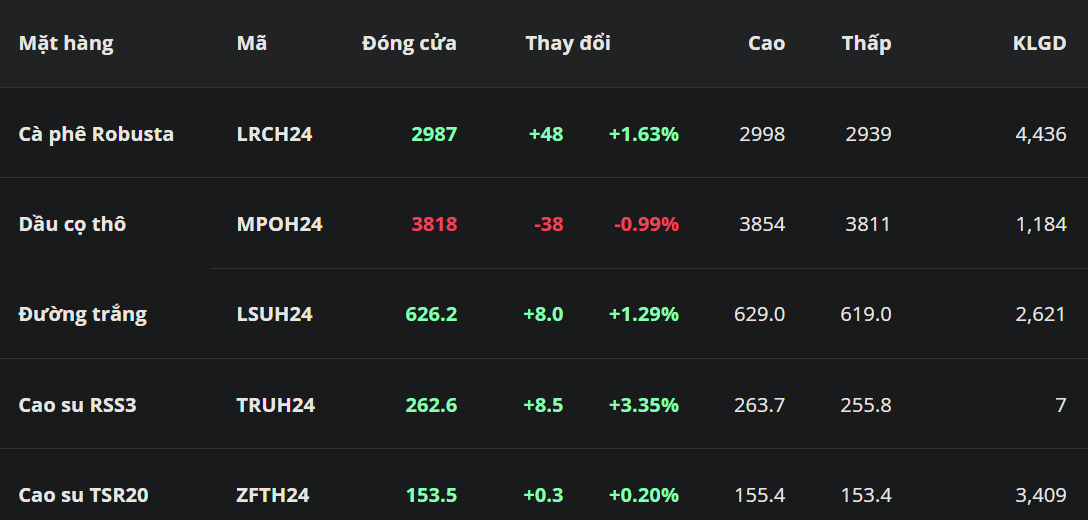This screenshot has width=1088, height=520.
Task: Select the Đường trắng commodity name
Action: [x=82, y=314]
